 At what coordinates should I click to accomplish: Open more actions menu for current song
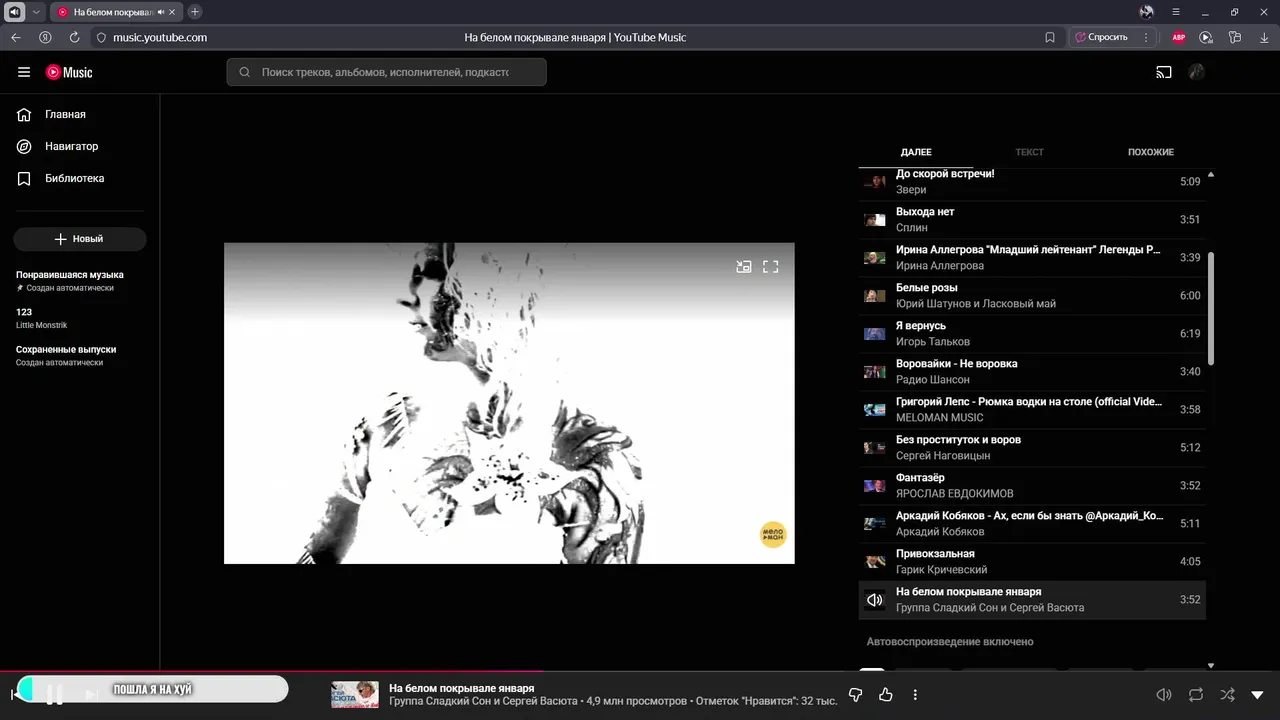tap(915, 695)
